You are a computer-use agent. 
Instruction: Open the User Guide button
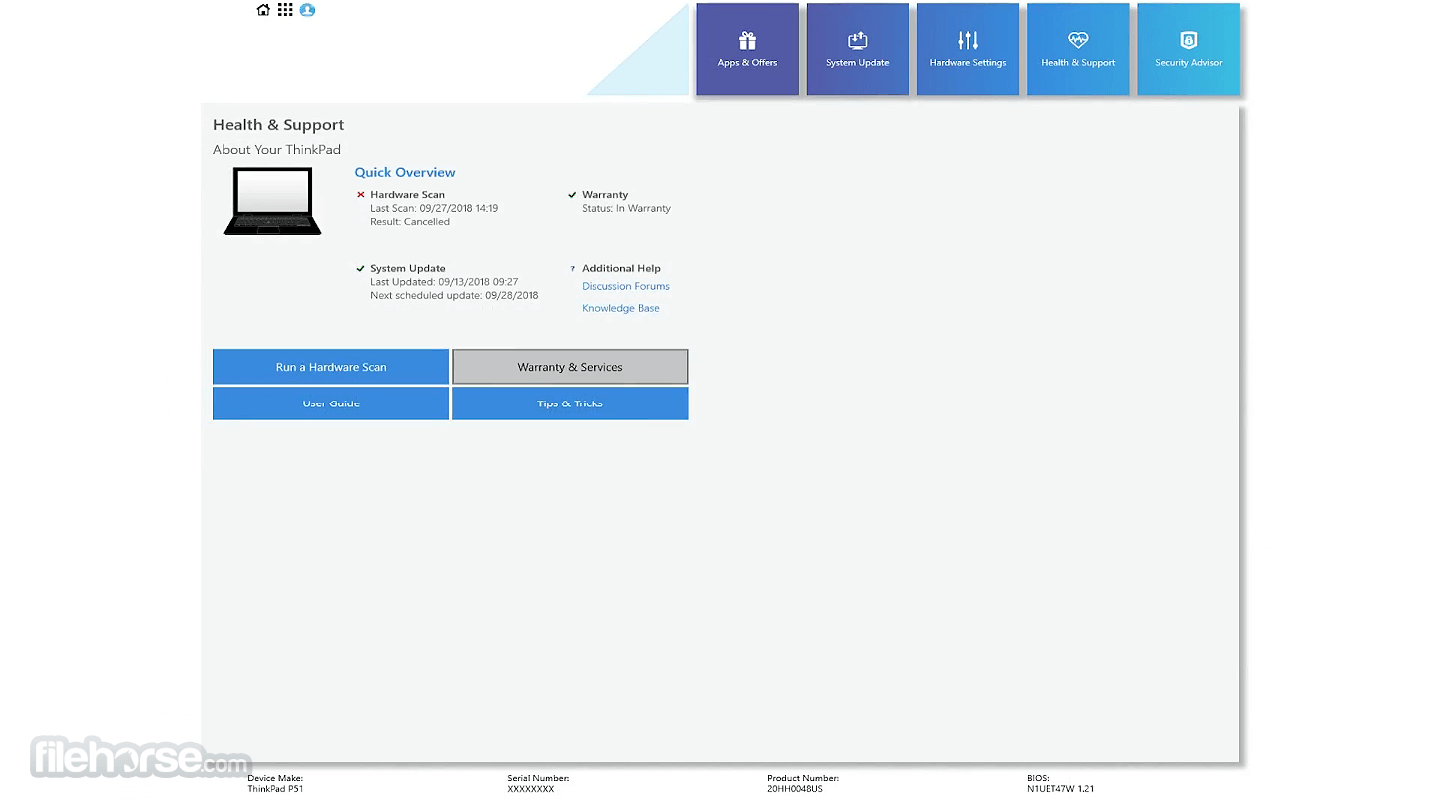331,403
